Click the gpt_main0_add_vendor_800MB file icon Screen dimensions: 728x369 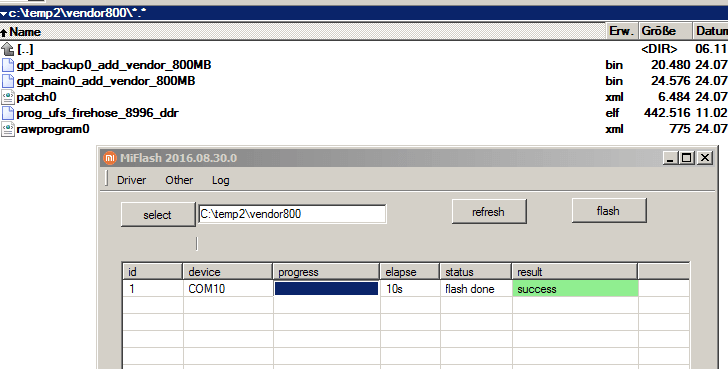click(x=8, y=81)
